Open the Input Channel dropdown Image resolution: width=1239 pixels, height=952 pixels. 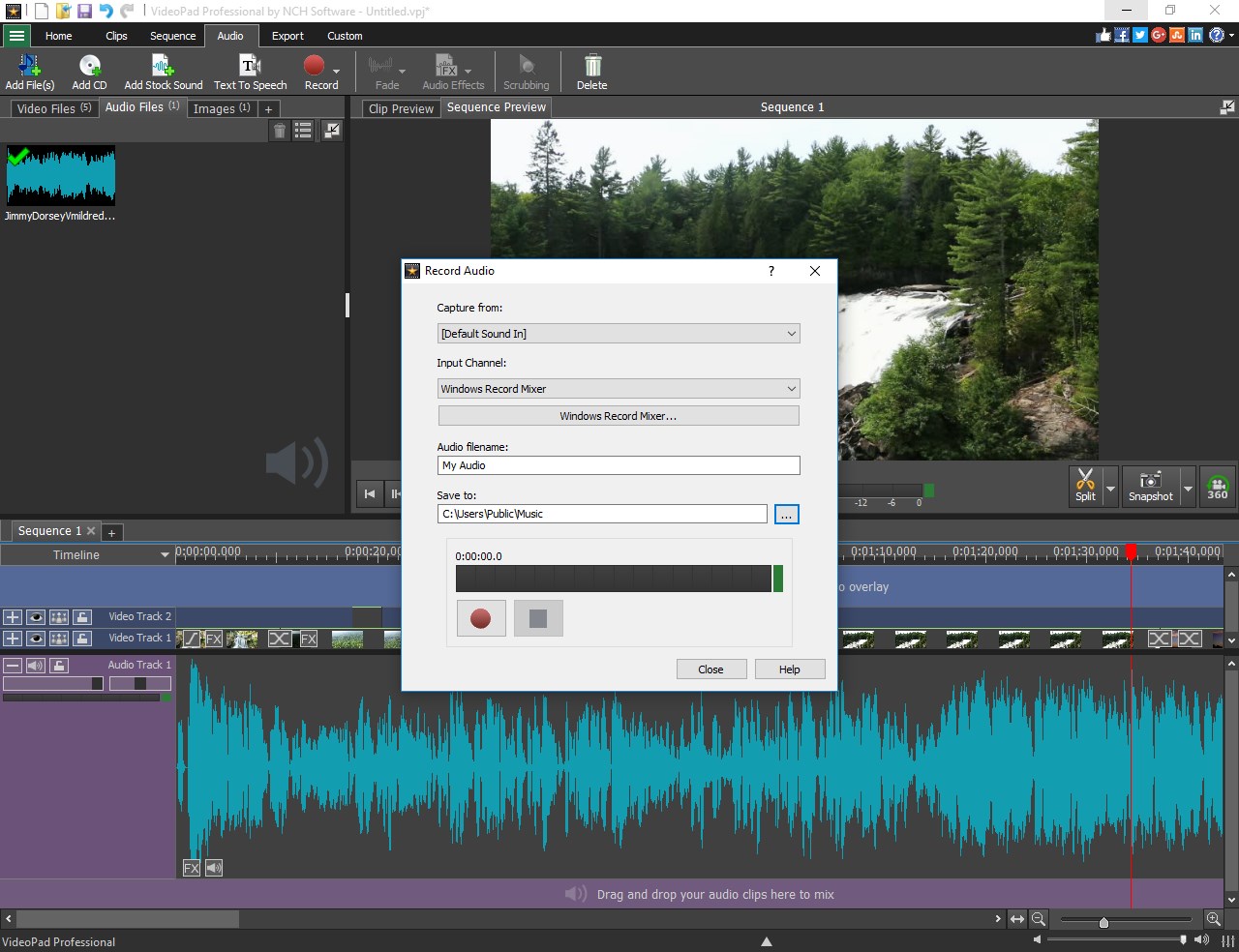619,388
